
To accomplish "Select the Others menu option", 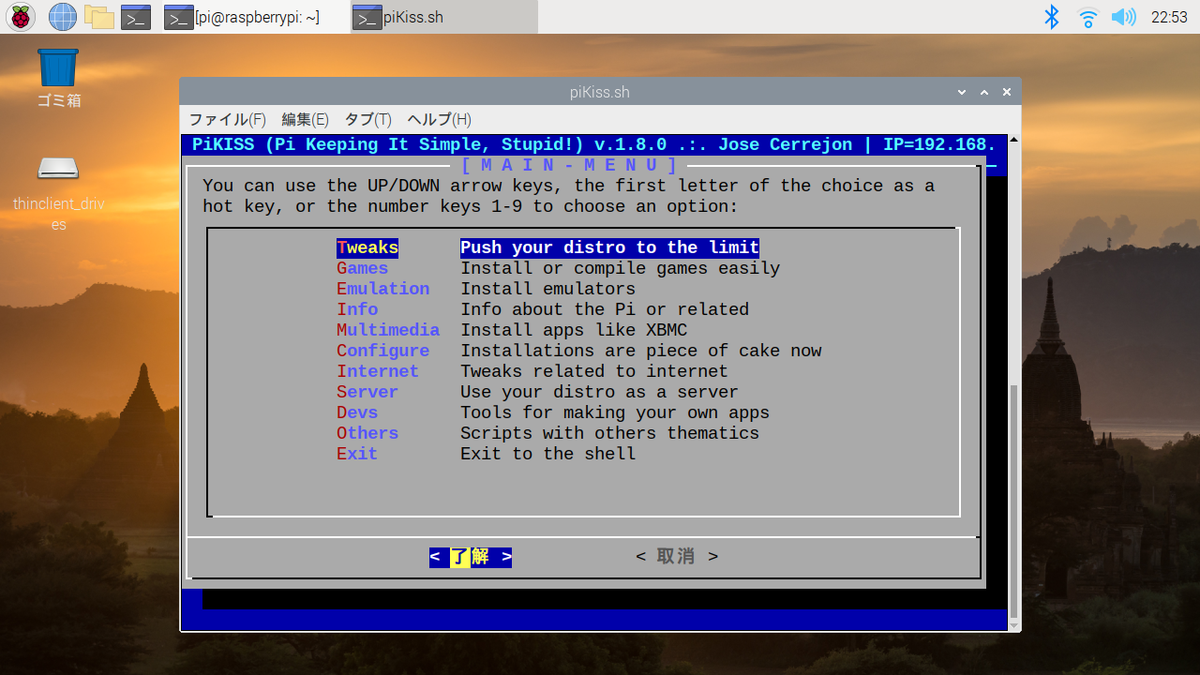I will [x=367, y=433].
